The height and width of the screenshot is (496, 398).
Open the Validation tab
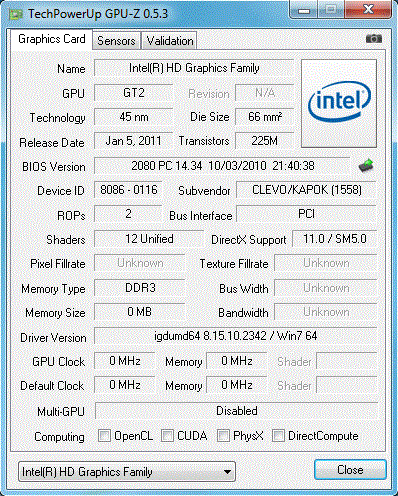170,41
